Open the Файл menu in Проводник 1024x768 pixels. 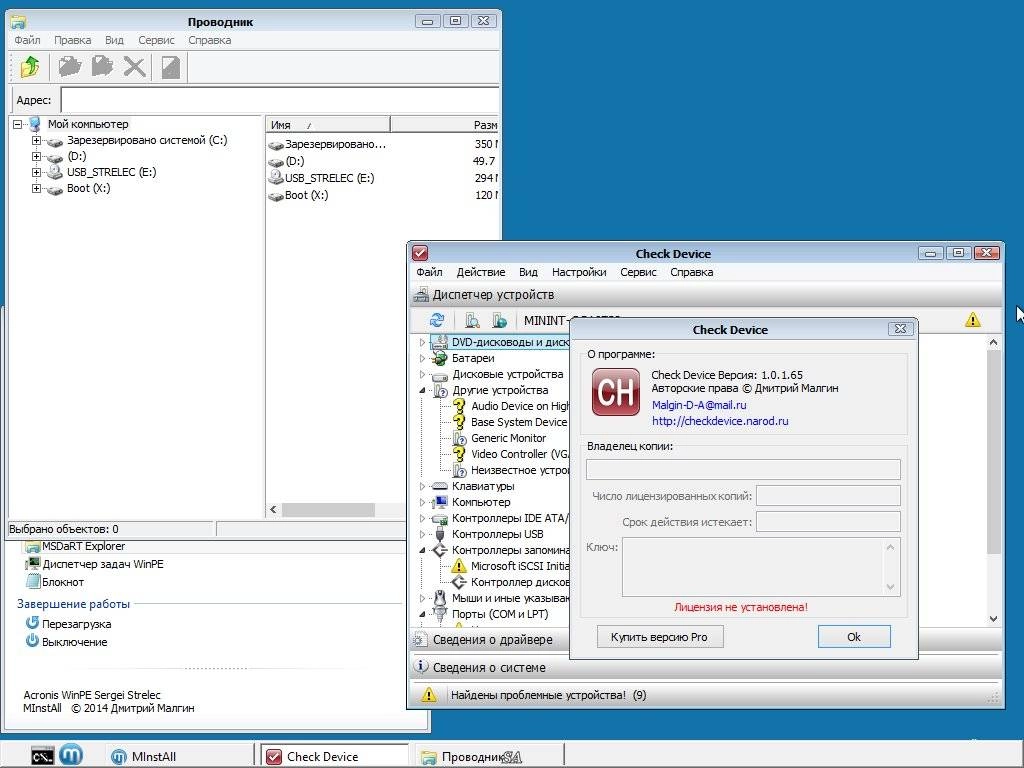click(27, 40)
